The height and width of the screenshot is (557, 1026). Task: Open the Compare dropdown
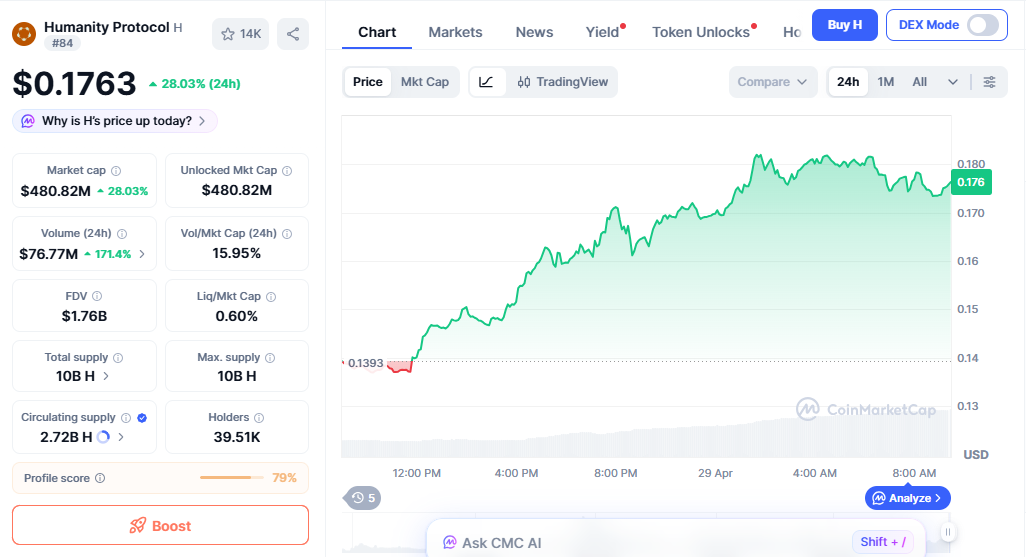tap(772, 82)
